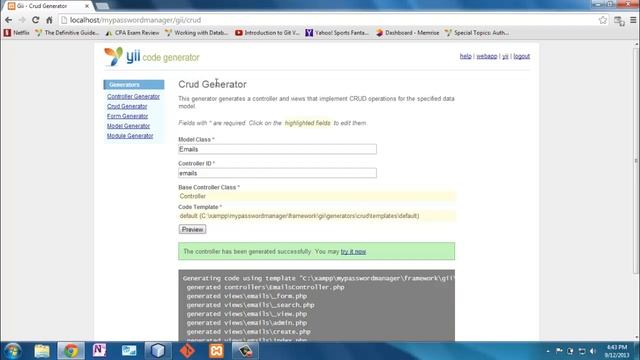This screenshot has width=640, height=360.
Task: Show hidden system tray icons
Action: coord(548,351)
